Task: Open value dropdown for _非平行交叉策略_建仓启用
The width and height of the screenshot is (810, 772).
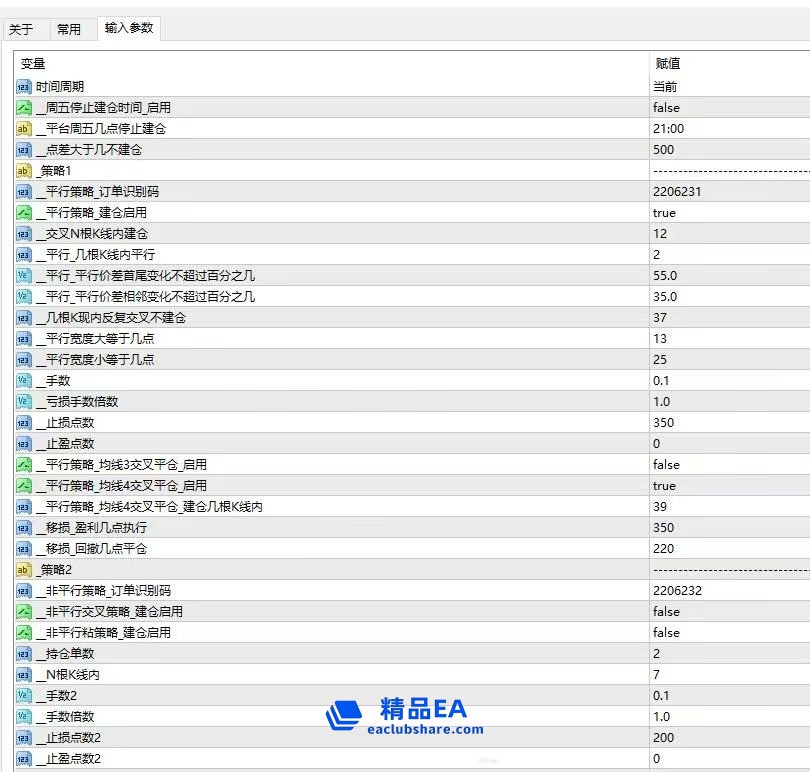Action: [x=728, y=612]
